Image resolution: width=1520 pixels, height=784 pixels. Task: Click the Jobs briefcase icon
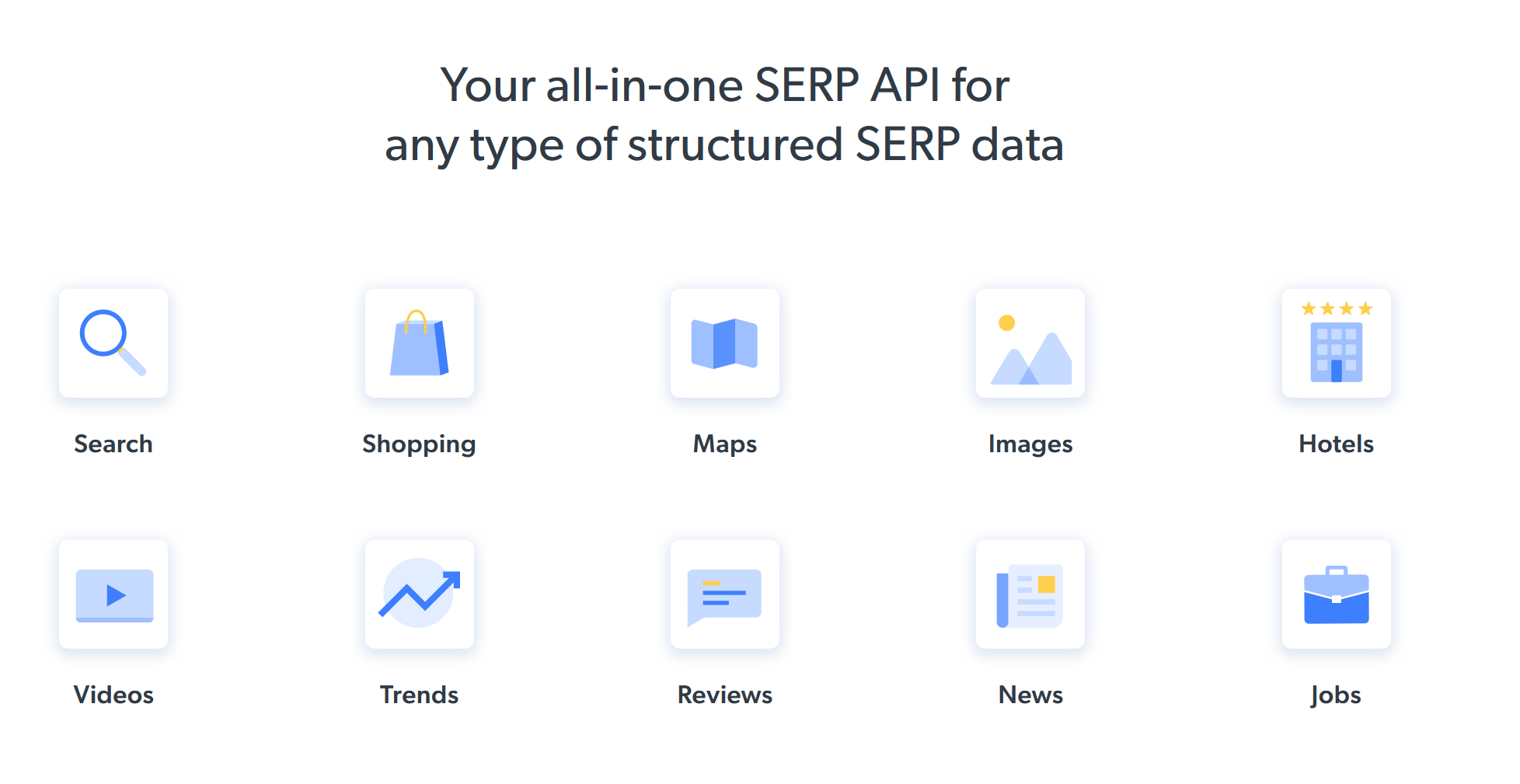pyautogui.click(x=1337, y=594)
